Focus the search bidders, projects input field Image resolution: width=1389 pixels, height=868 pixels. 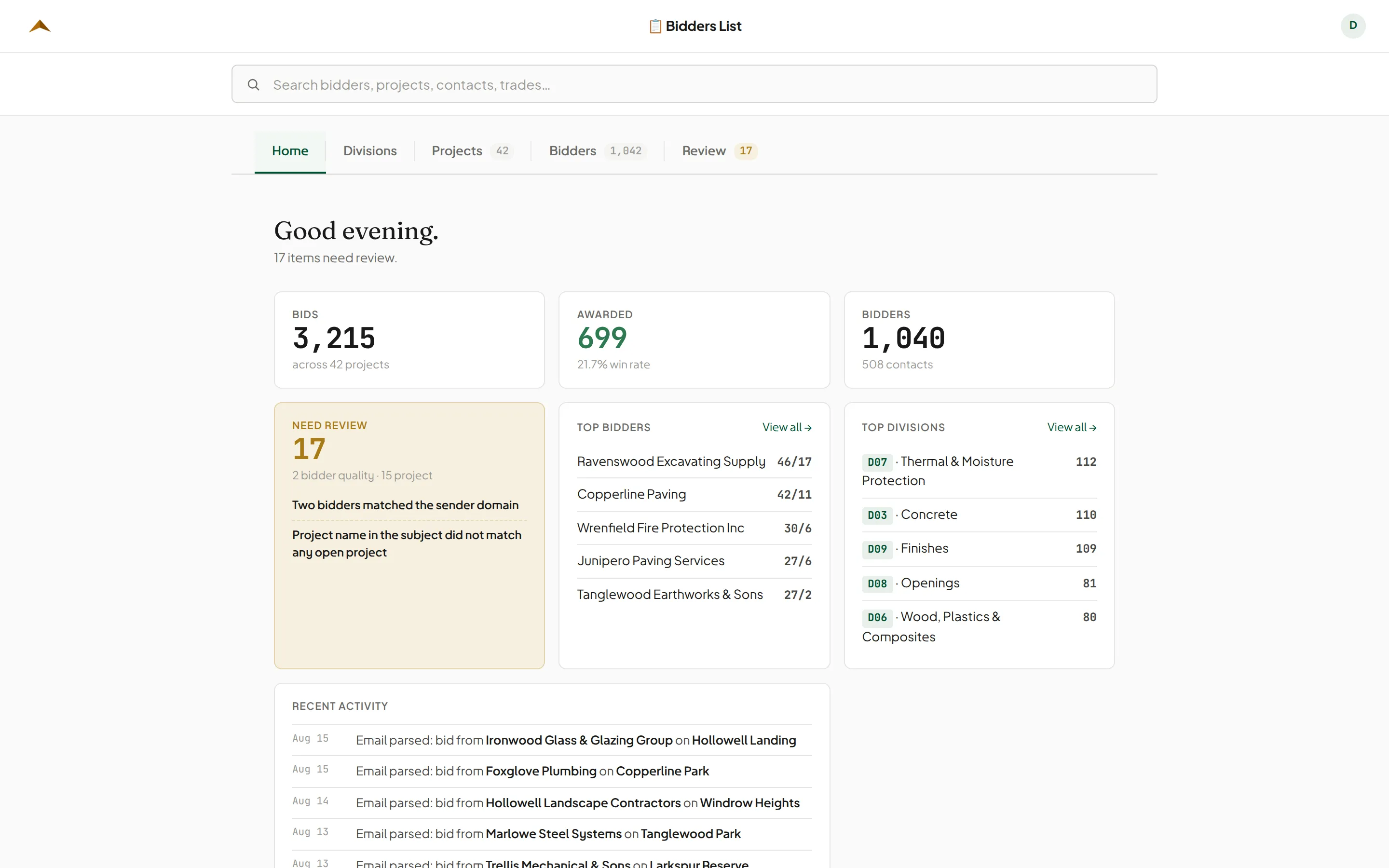pos(694,84)
